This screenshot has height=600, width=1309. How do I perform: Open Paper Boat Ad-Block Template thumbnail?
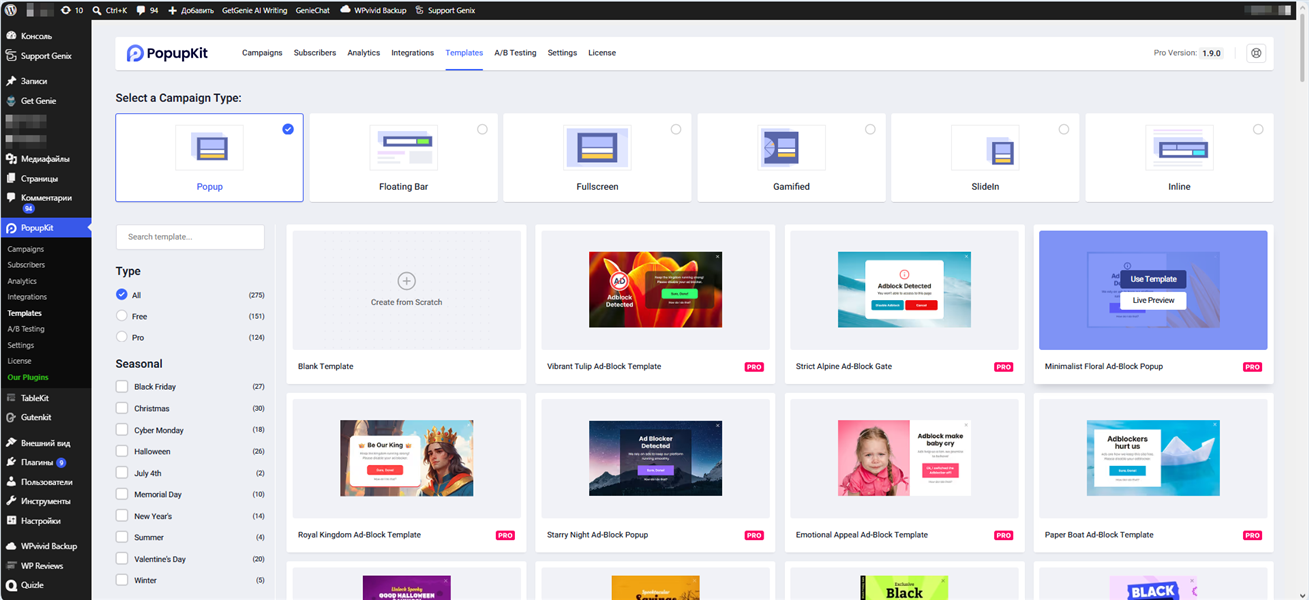[x=1153, y=458]
